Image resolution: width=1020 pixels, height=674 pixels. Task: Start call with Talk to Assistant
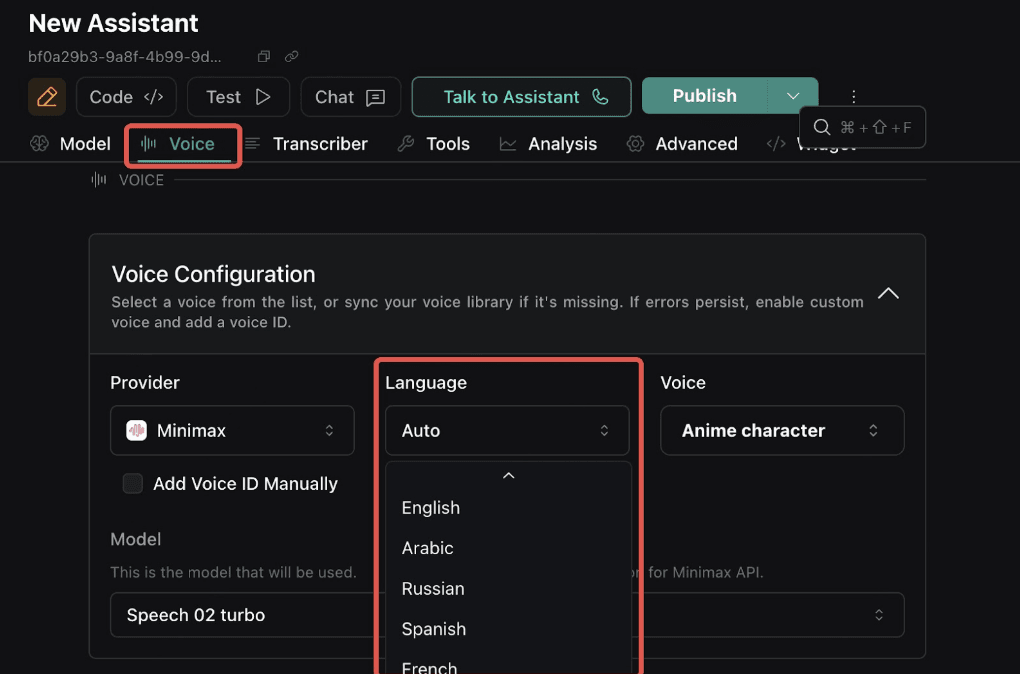coord(521,97)
